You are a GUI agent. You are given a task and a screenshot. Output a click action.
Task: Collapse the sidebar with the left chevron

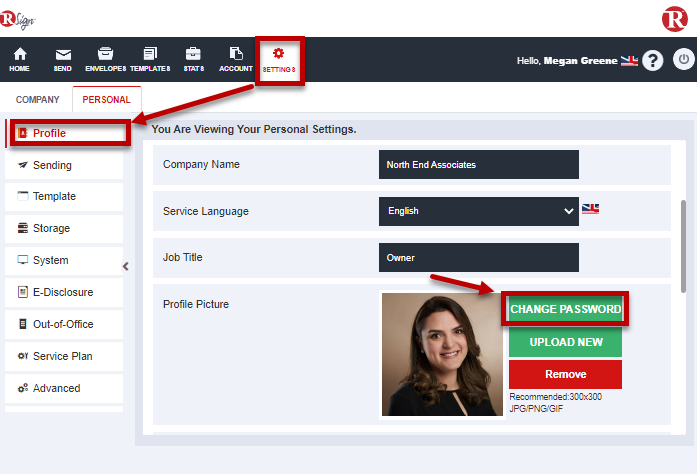coord(126,266)
